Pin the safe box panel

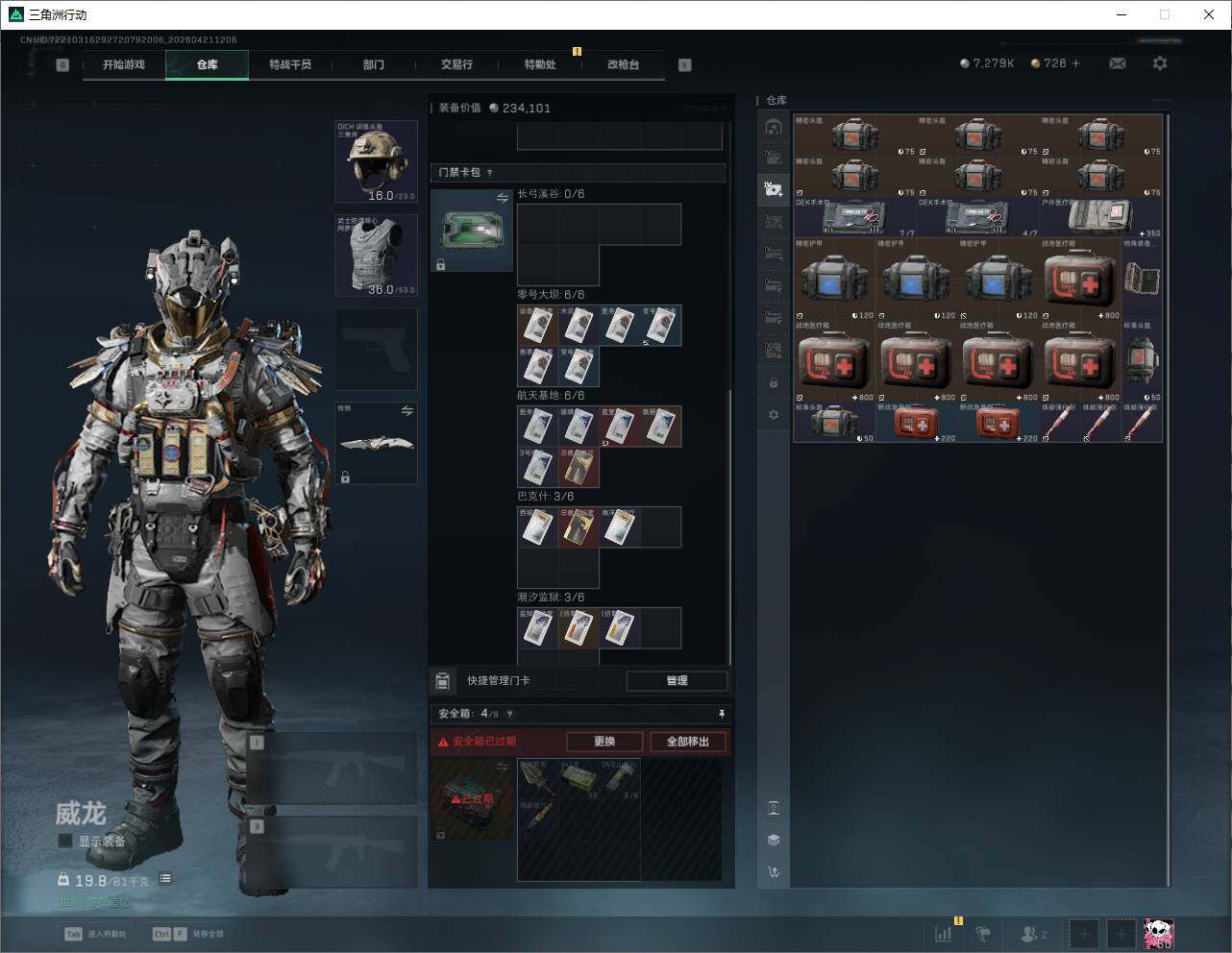click(722, 714)
